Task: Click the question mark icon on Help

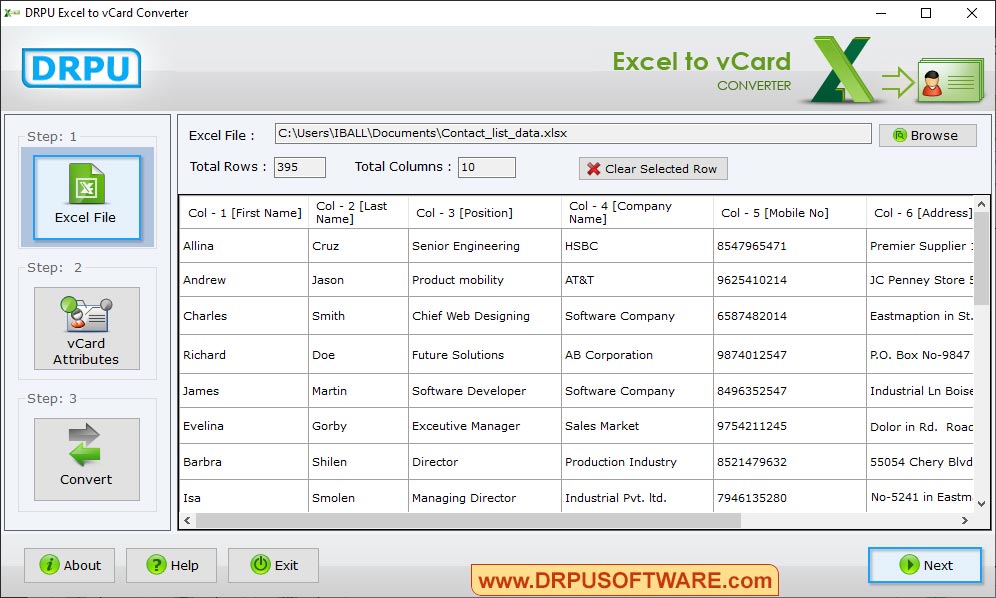Action: (x=152, y=565)
